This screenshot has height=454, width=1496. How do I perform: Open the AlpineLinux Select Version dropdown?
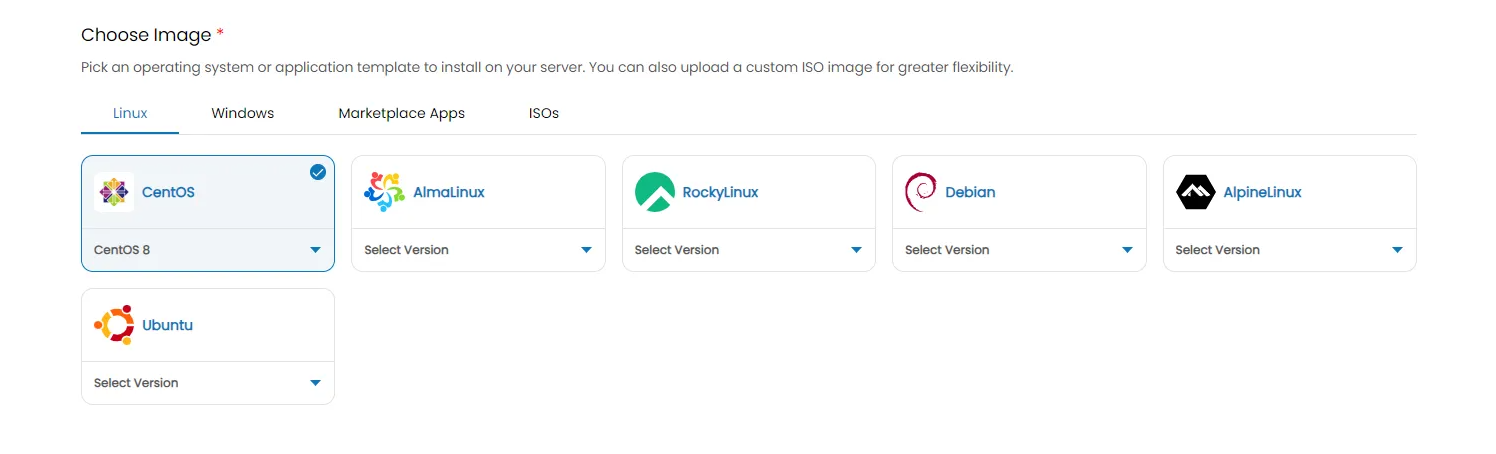coord(1289,250)
